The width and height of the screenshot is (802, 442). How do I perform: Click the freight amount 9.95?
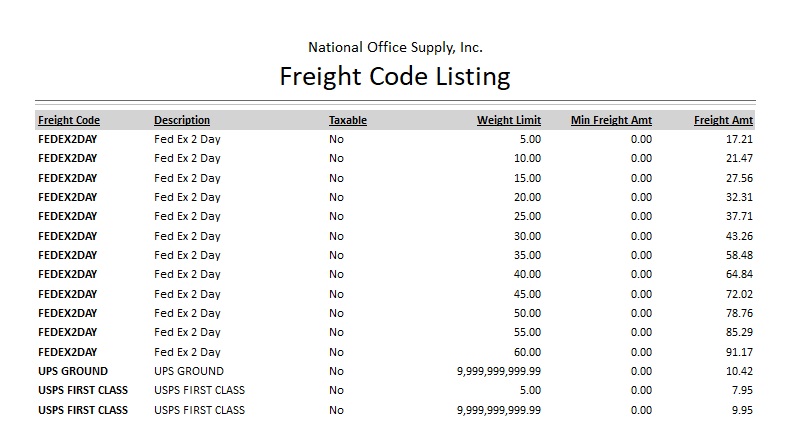tap(741, 410)
